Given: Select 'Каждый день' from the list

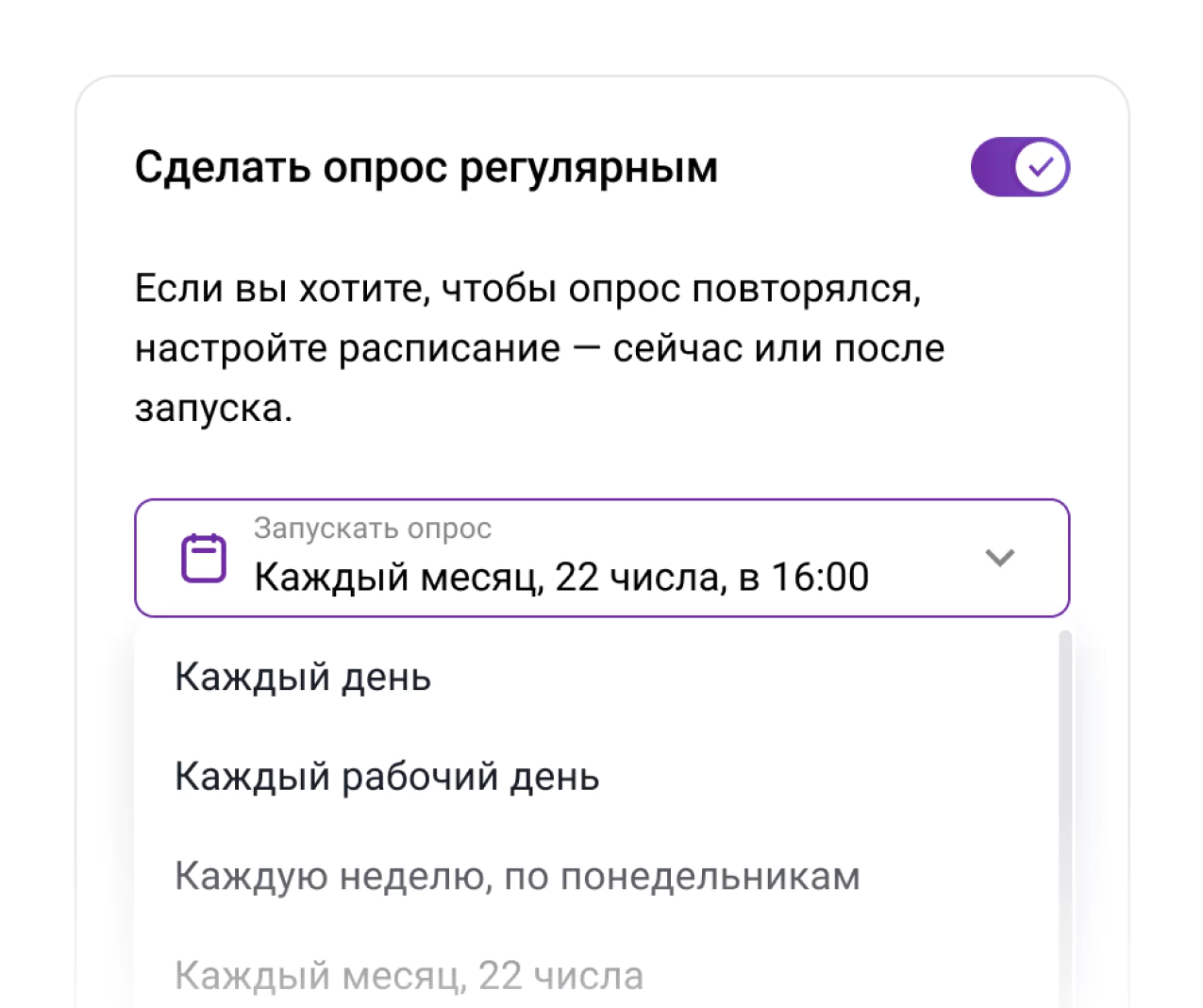Looking at the screenshot, I should [x=302, y=676].
